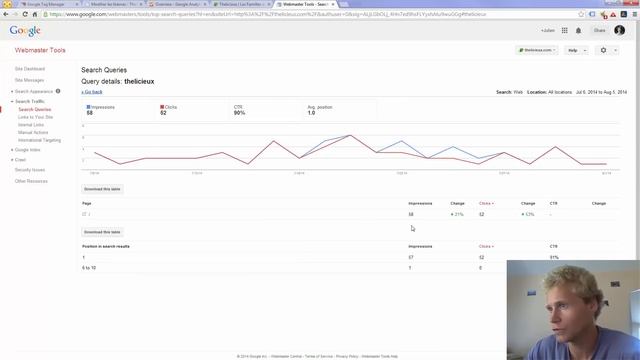640x360 pixels.
Task: Toggle the Clicks series in the chart
Action: coord(169,107)
